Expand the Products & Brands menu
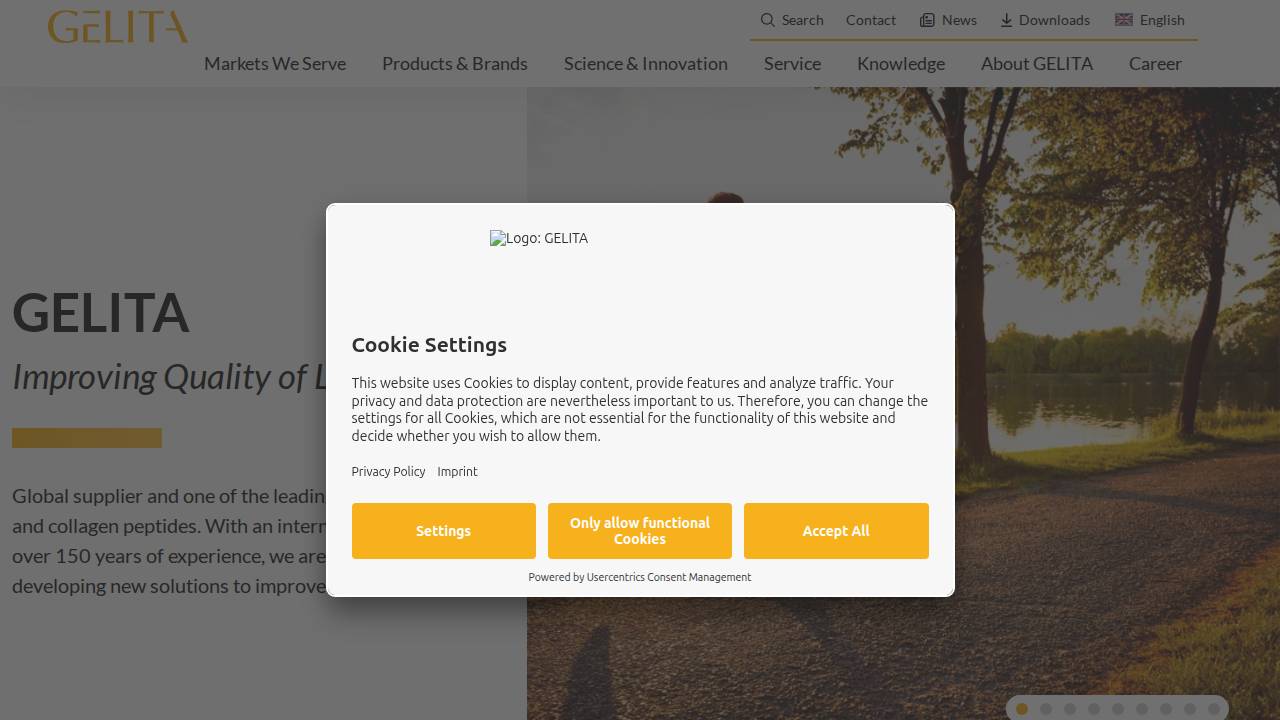This screenshot has width=1280, height=720. click(x=455, y=64)
